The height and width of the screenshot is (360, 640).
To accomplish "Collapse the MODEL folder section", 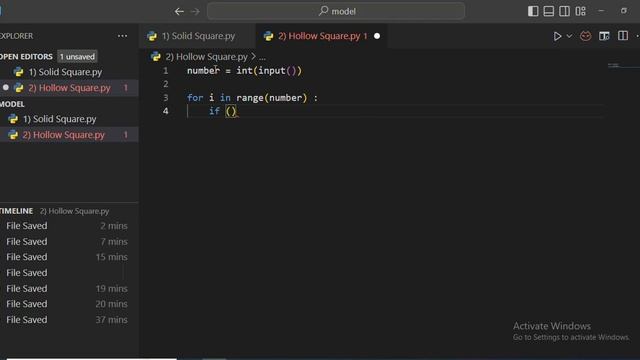I will 12,104.
